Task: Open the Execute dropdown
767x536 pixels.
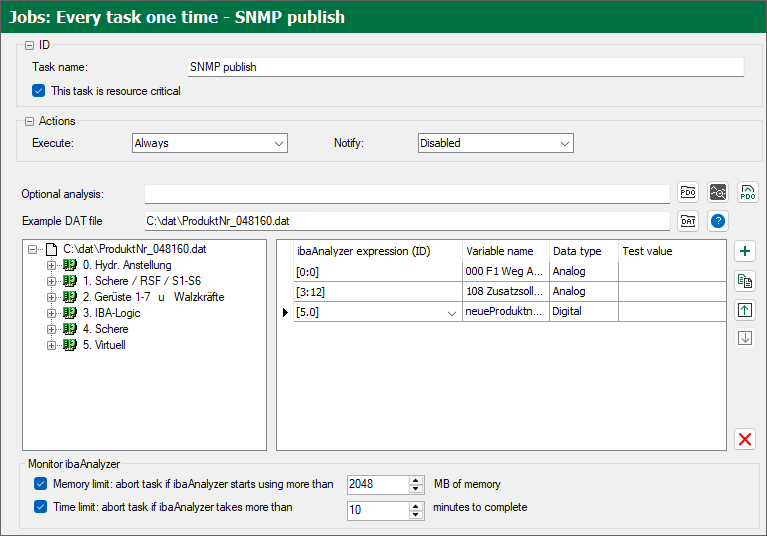Action: coord(210,143)
